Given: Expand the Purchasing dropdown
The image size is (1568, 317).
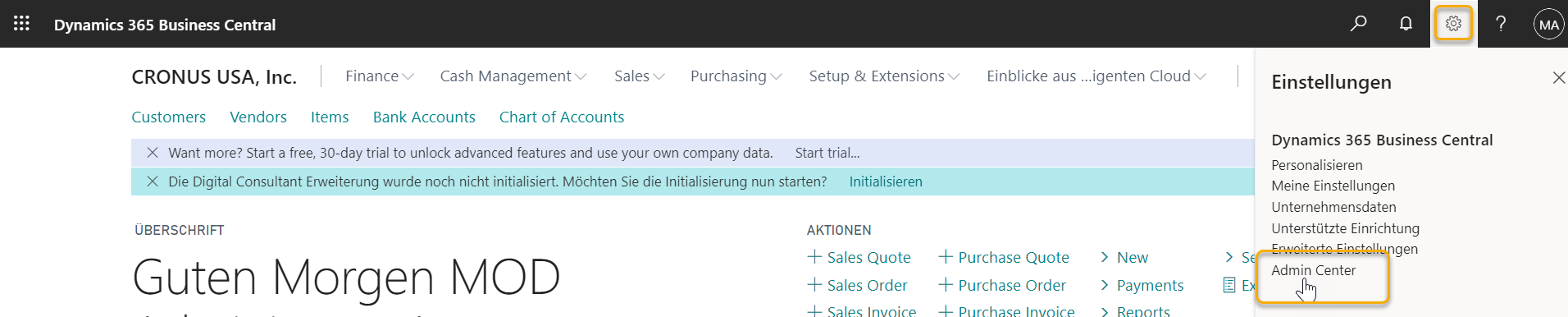Looking at the screenshot, I should 736,76.
